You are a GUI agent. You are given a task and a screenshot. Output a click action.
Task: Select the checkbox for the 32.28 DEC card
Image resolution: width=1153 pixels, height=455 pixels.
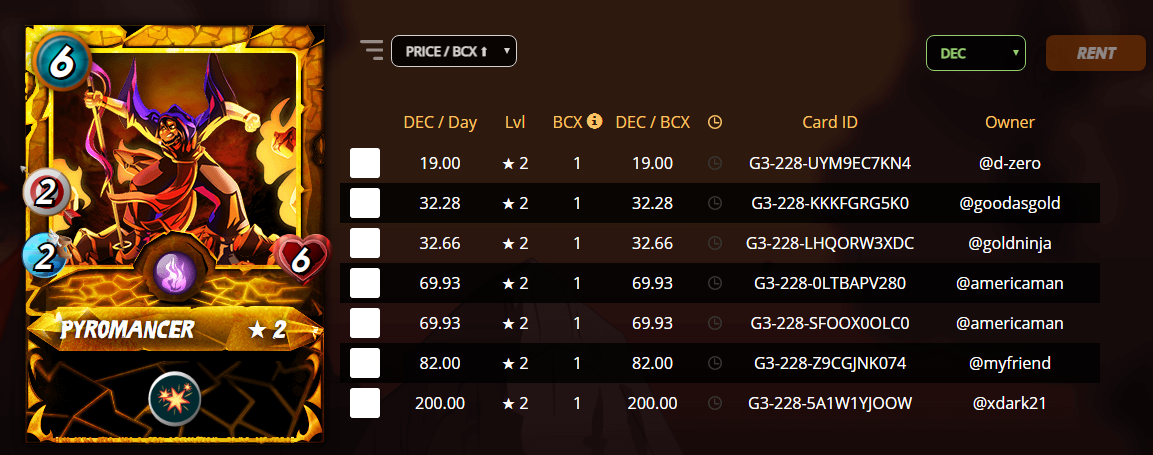click(365, 203)
